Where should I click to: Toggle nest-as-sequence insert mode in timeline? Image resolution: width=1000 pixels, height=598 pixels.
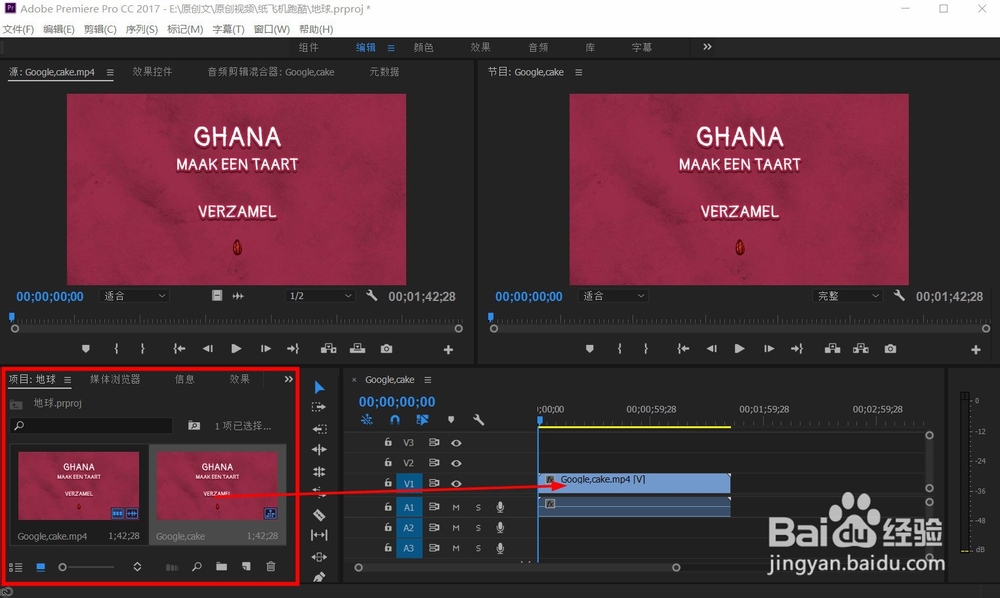pyautogui.click(x=367, y=419)
